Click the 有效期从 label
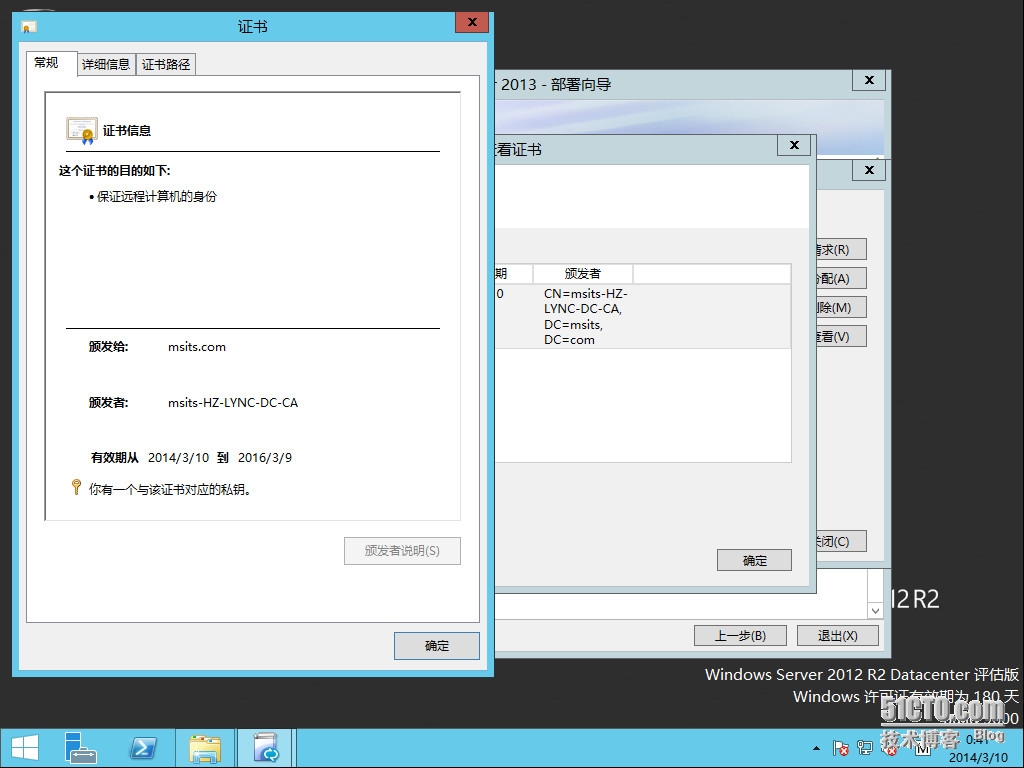This screenshot has width=1024, height=768. (x=114, y=458)
